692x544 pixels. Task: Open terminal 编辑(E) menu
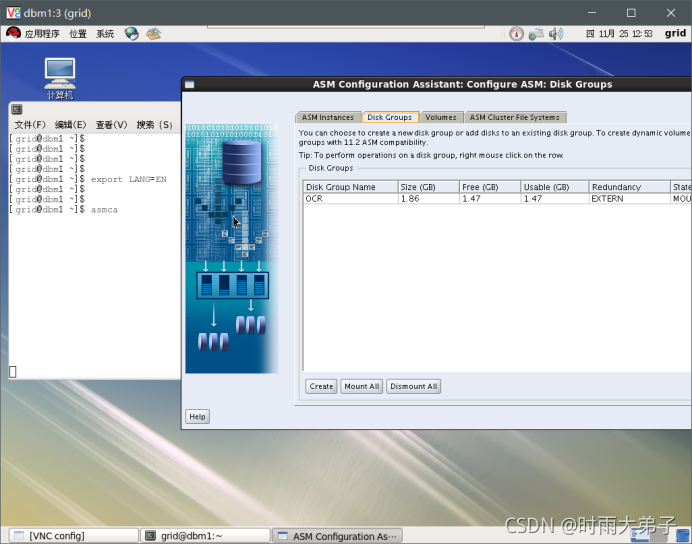(71, 125)
